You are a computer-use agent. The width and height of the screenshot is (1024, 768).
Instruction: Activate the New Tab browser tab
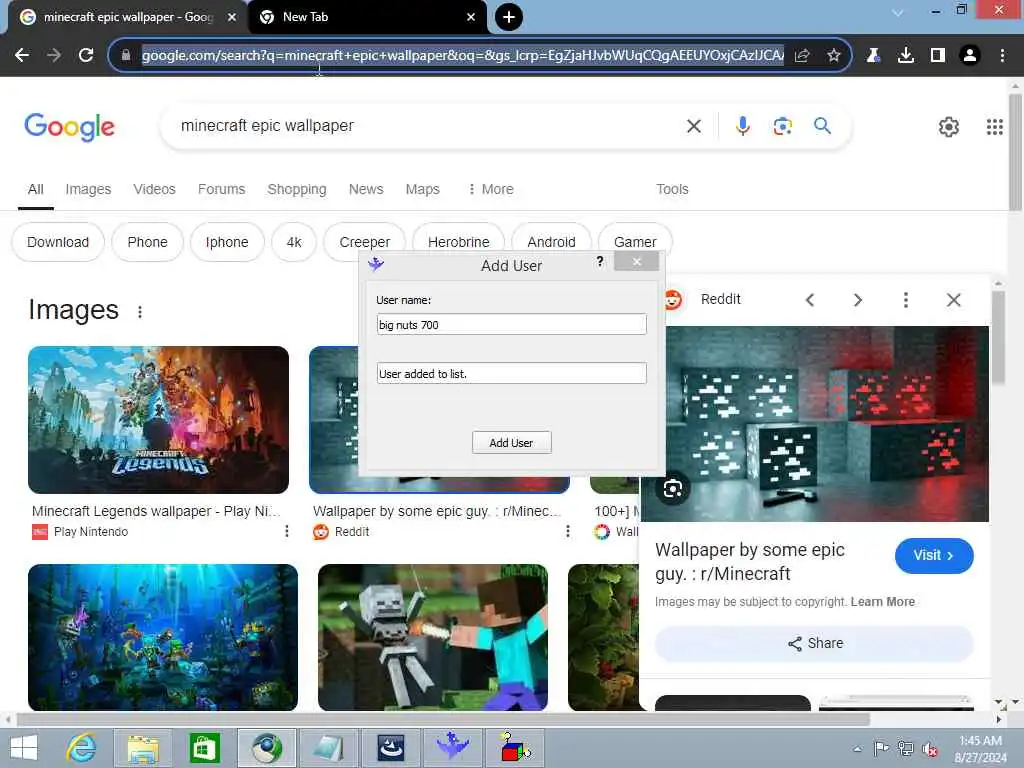(367, 17)
